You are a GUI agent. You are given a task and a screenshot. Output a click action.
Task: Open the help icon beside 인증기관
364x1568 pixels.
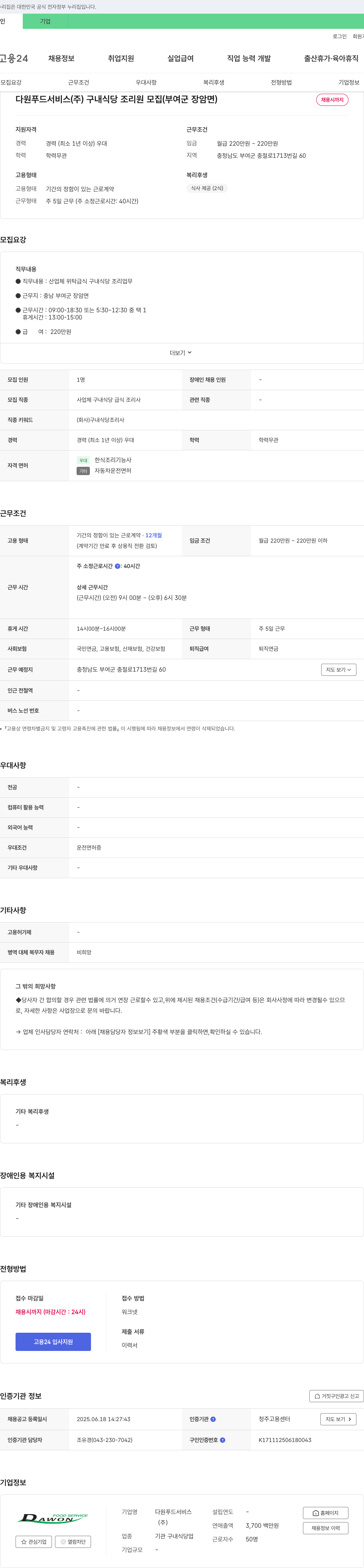point(213,1419)
